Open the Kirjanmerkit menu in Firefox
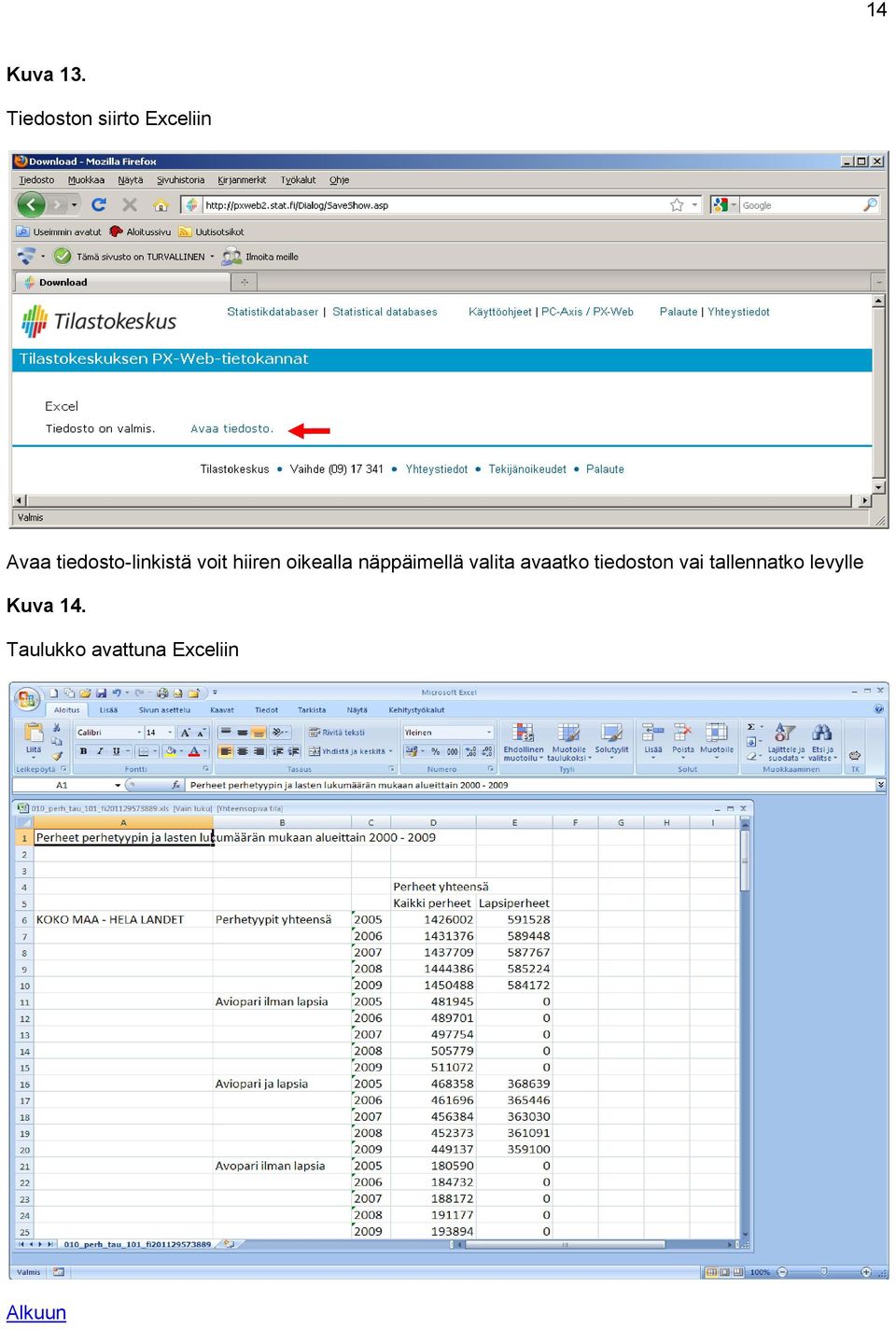Viewport: 896px width, 1329px height. [242, 180]
